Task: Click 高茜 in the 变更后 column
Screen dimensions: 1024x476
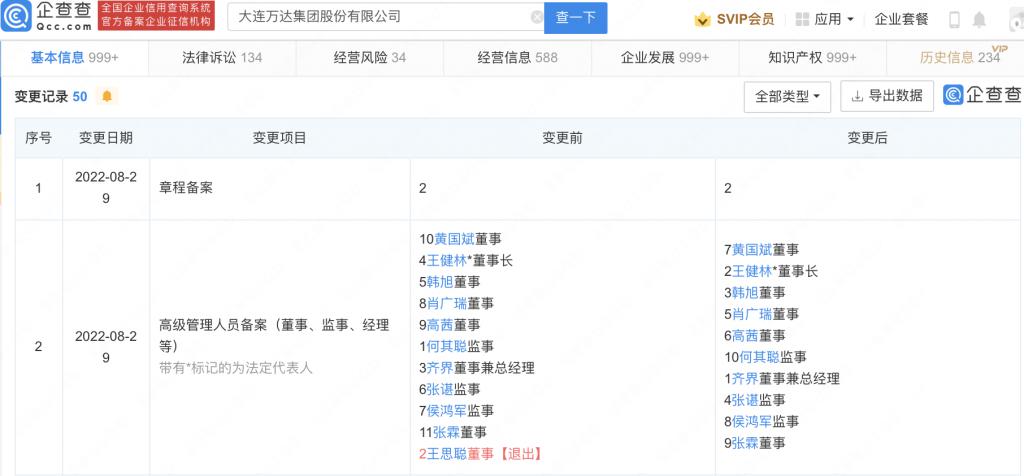Action: point(745,336)
